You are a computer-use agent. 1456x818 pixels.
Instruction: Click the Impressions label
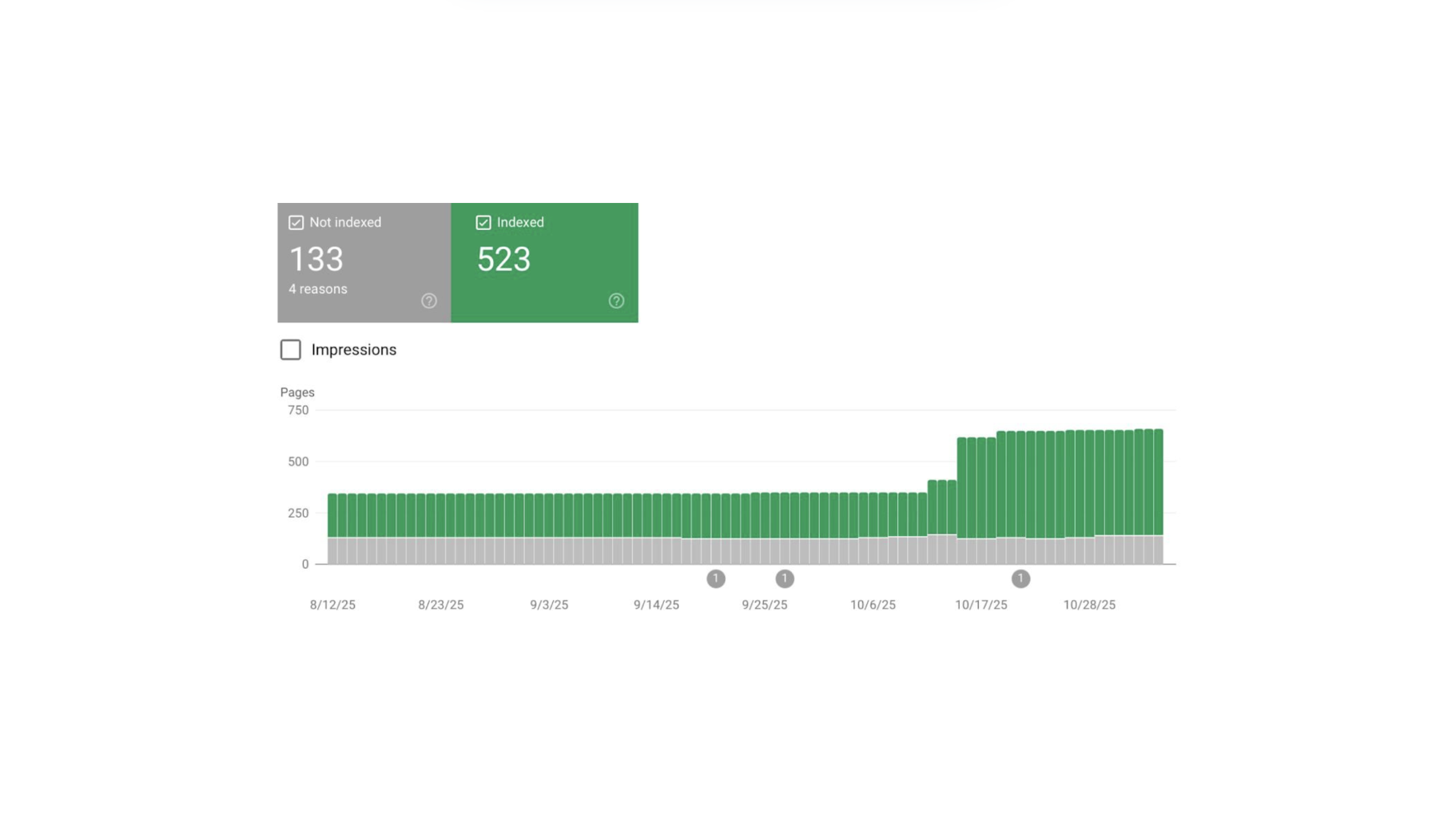(354, 350)
